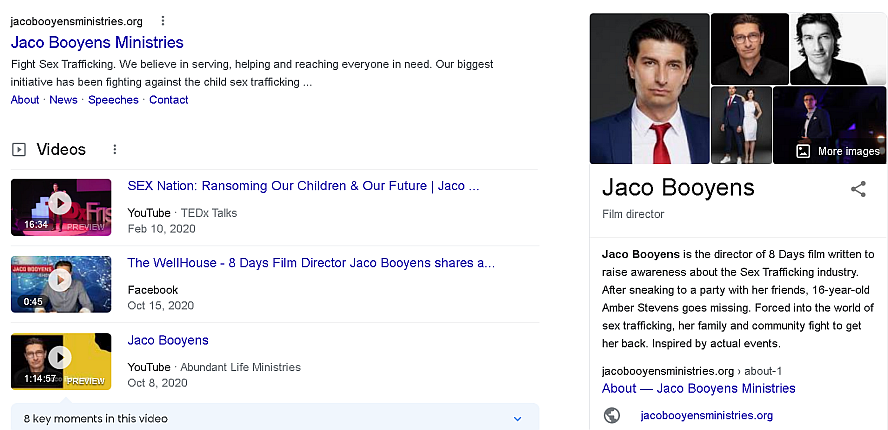Open the three-dot menu next to Videos heading

point(114,150)
